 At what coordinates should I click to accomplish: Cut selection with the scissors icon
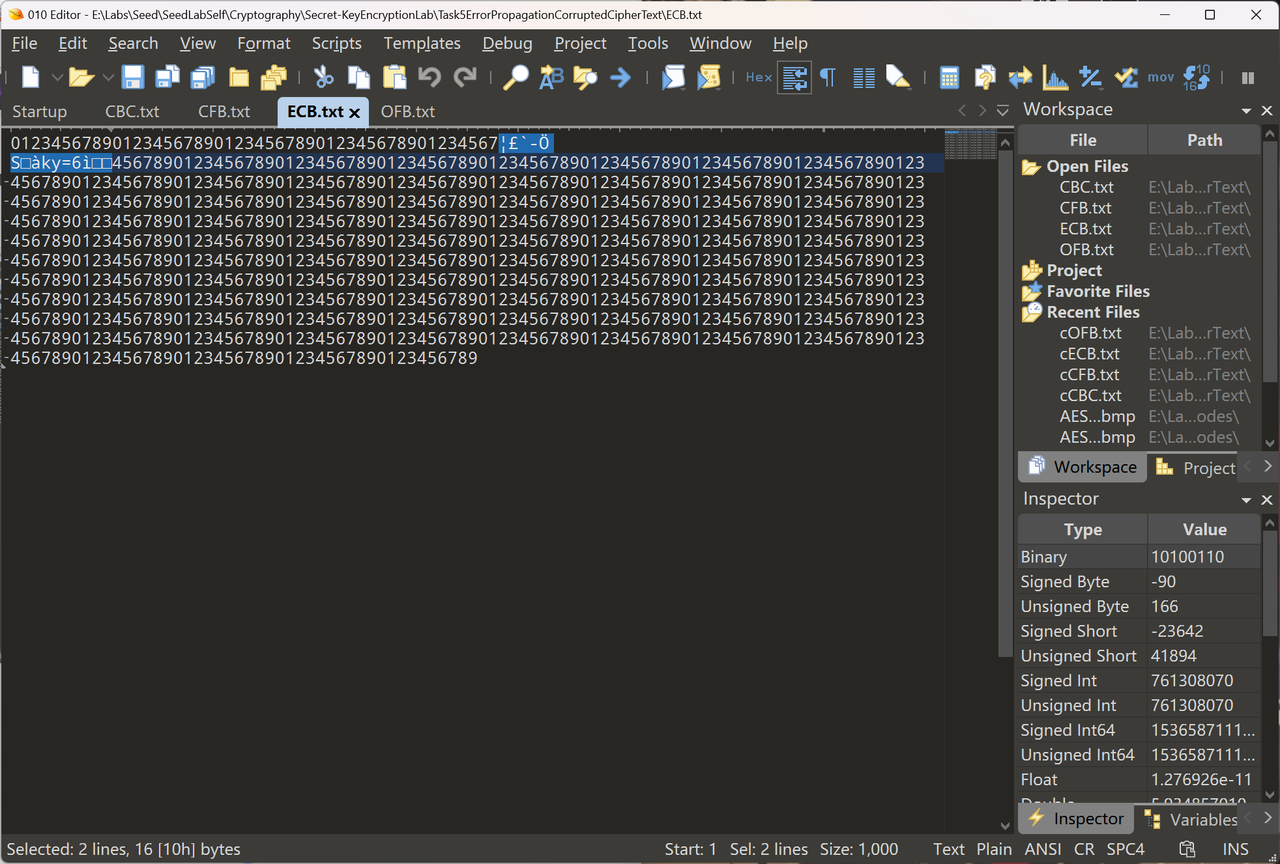tap(323, 77)
